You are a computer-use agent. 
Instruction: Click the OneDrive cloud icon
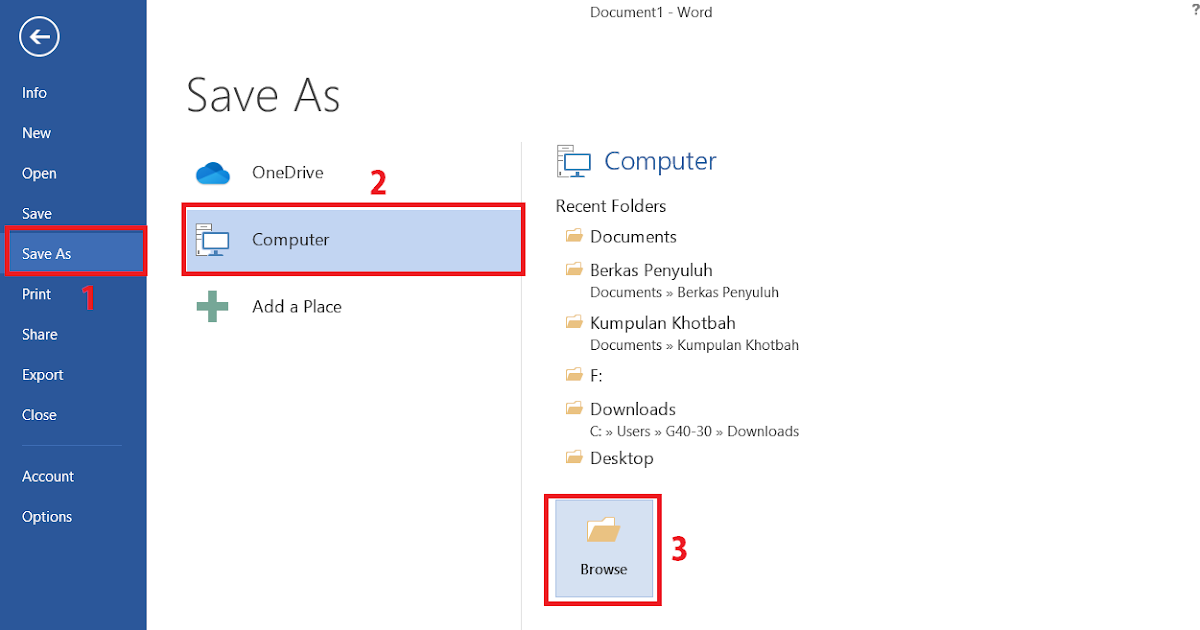pos(213,173)
